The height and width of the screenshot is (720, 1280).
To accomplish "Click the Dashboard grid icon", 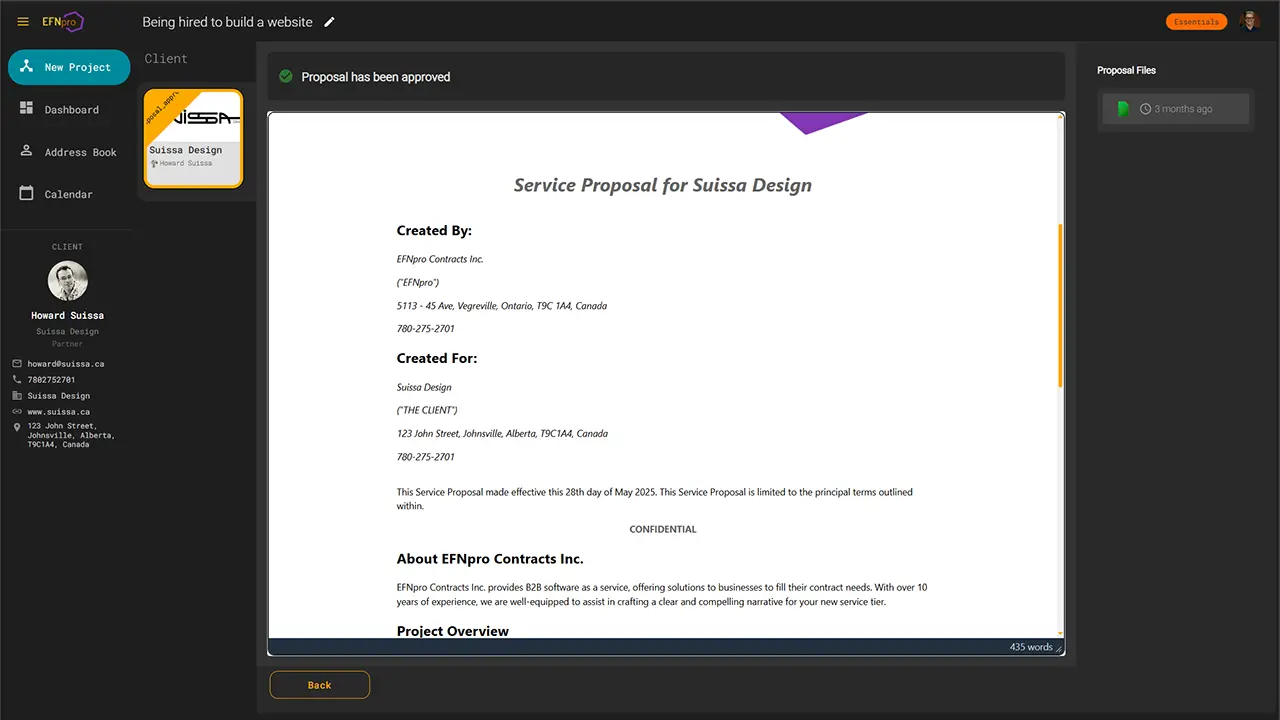I will tap(27, 108).
